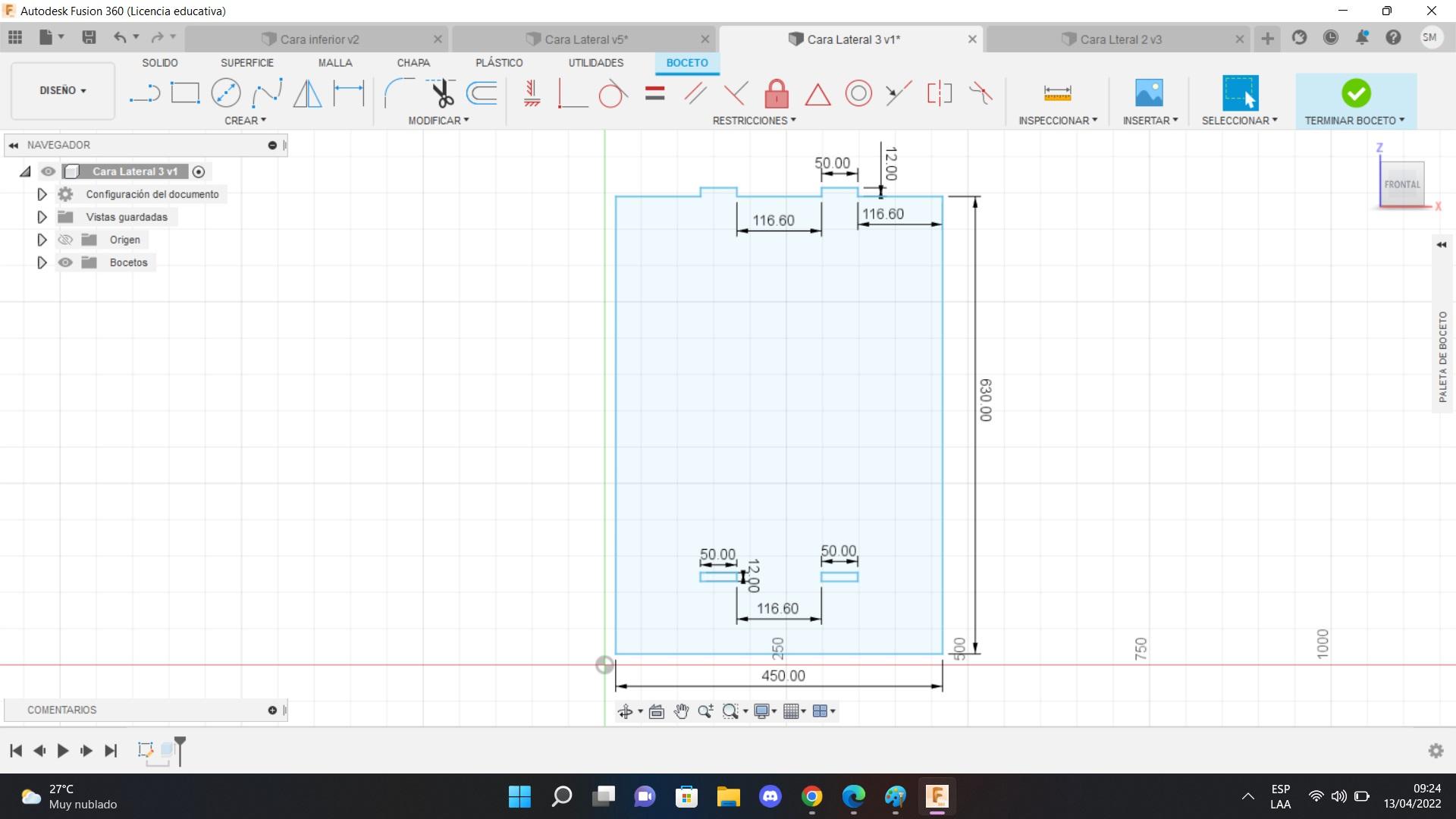The height and width of the screenshot is (819, 1456).
Task: Open the DISEÑO workspace dropdown
Action: (x=63, y=90)
